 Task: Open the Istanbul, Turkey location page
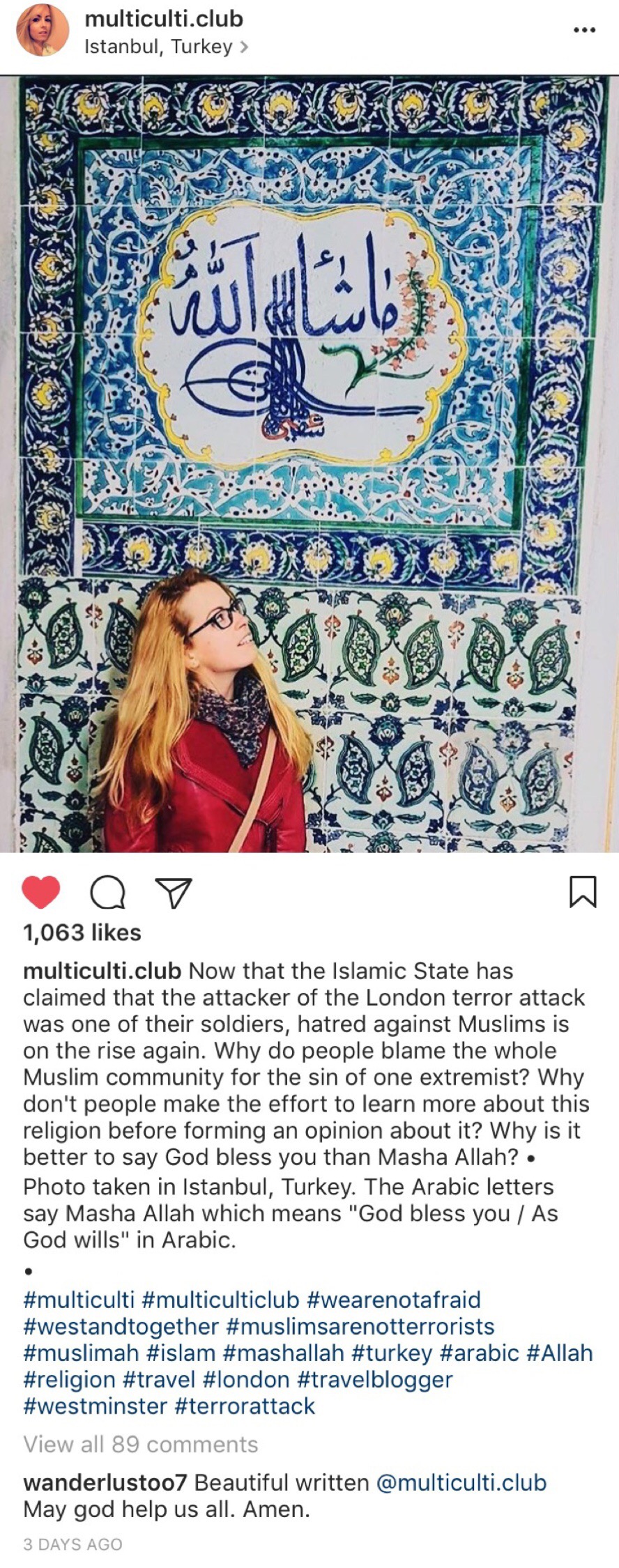point(166,47)
